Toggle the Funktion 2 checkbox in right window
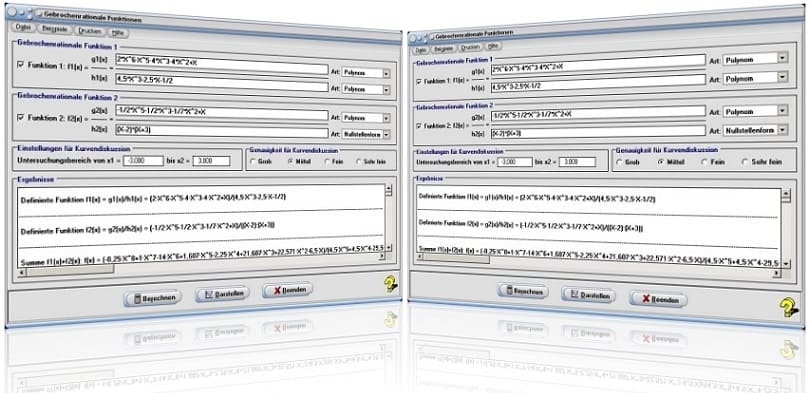The width and height of the screenshot is (810, 393). [418, 125]
